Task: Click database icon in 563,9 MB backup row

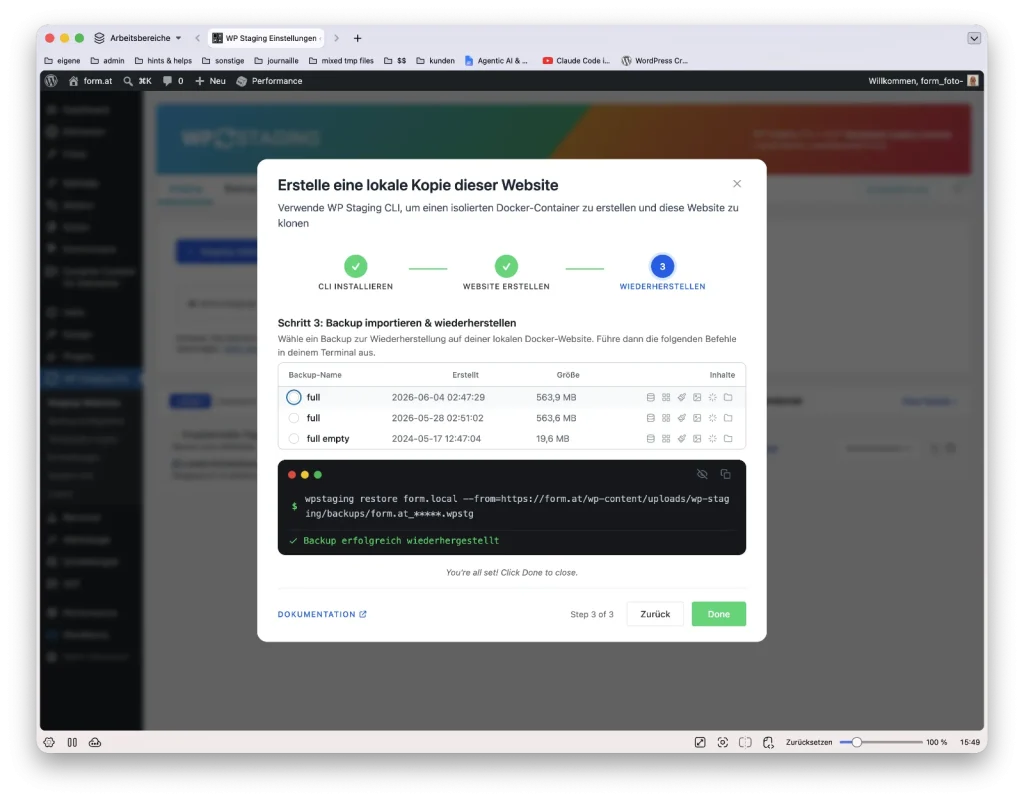Action: tap(650, 397)
